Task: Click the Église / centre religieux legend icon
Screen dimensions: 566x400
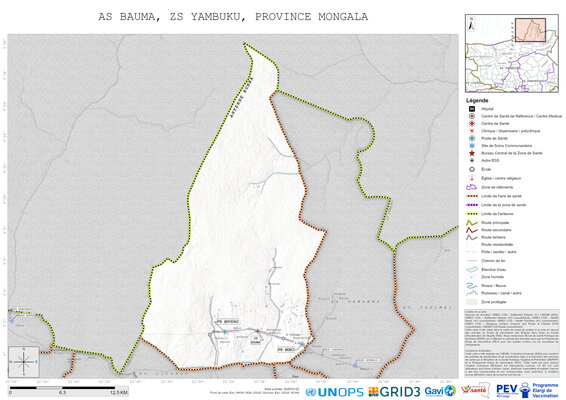Action: point(471,178)
